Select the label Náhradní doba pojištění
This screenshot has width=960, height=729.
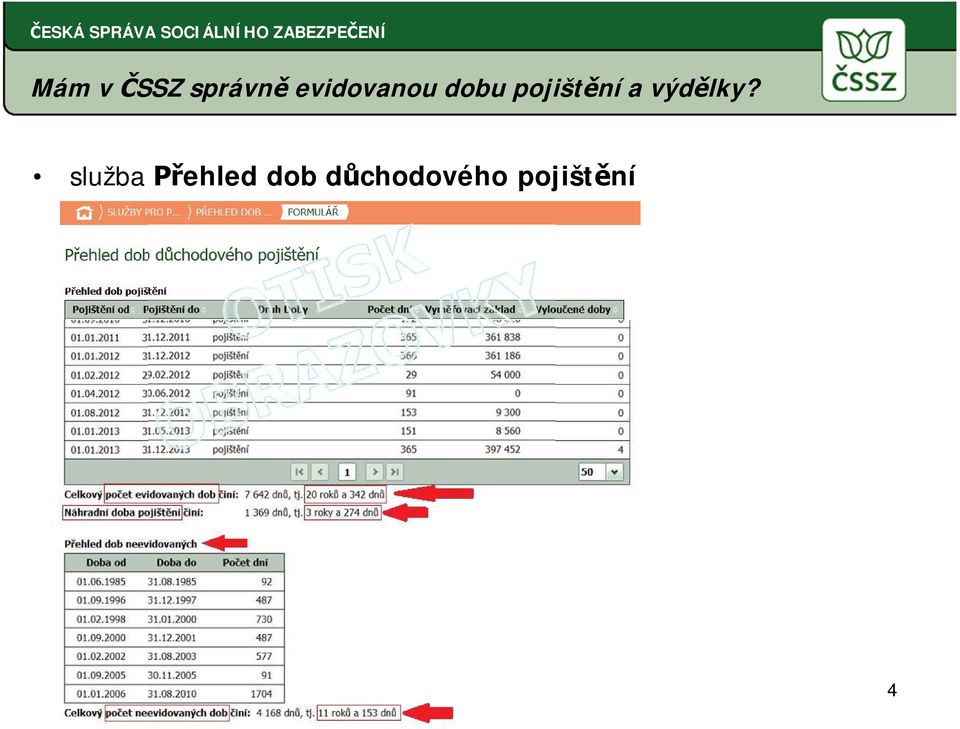tap(122, 512)
